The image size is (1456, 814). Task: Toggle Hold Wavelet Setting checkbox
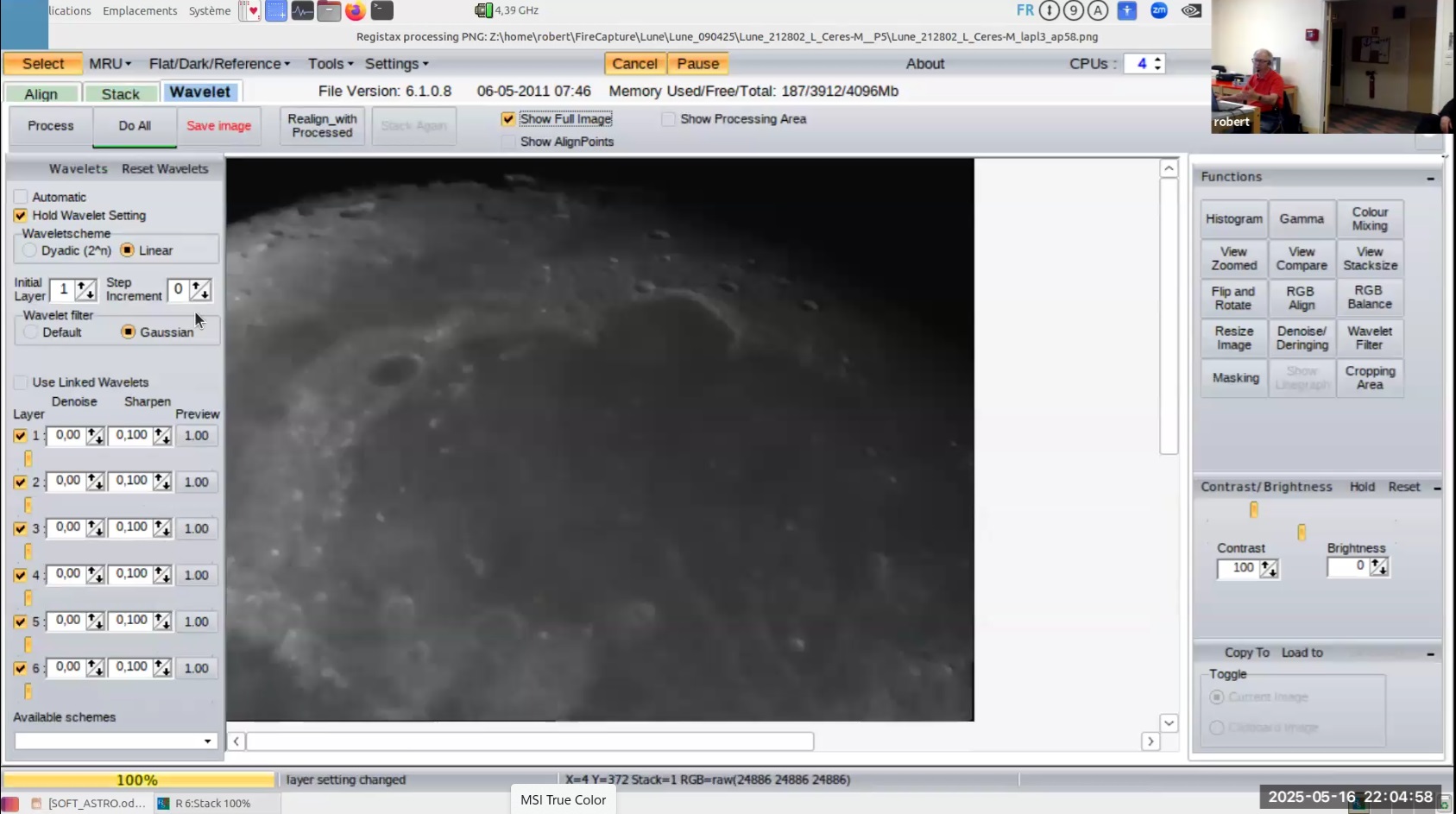coord(21,216)
